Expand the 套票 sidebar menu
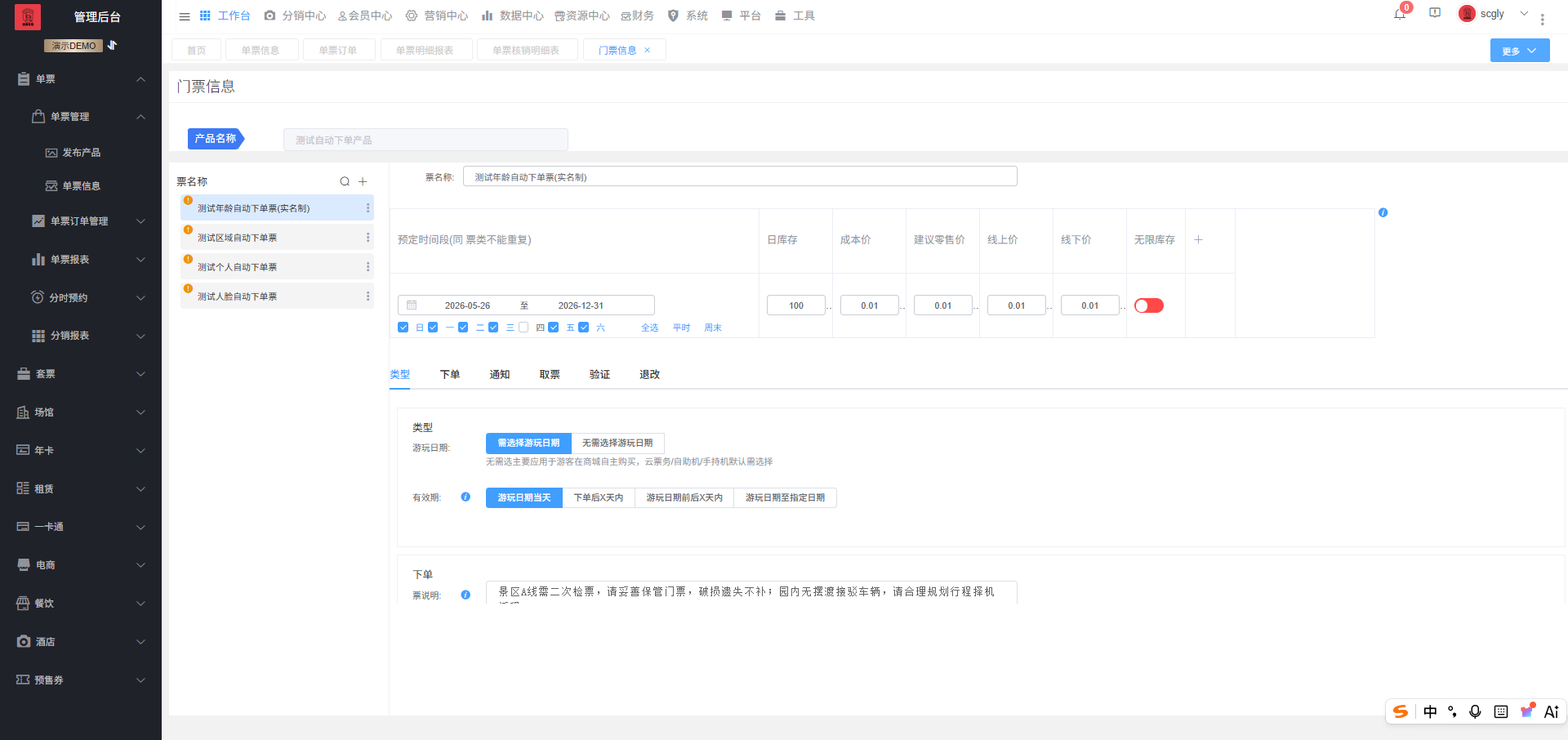The image size is (1568, 740). pos(81,373)
